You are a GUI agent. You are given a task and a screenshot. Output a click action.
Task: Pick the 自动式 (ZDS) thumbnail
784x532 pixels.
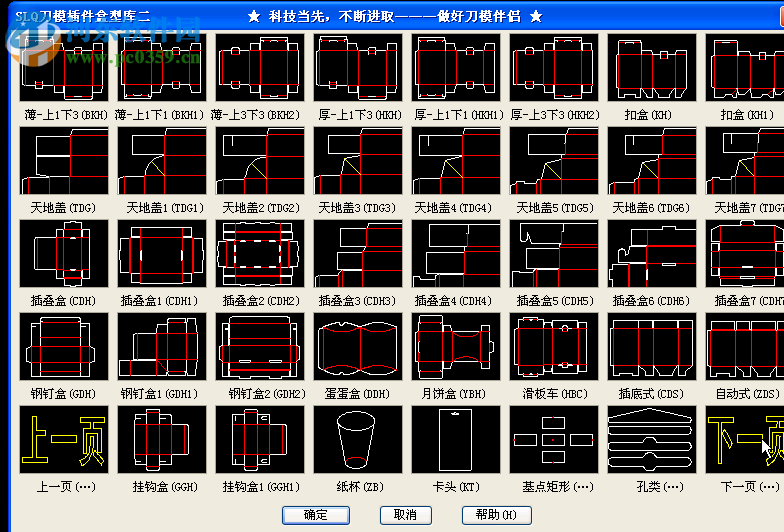pos(744,346)
